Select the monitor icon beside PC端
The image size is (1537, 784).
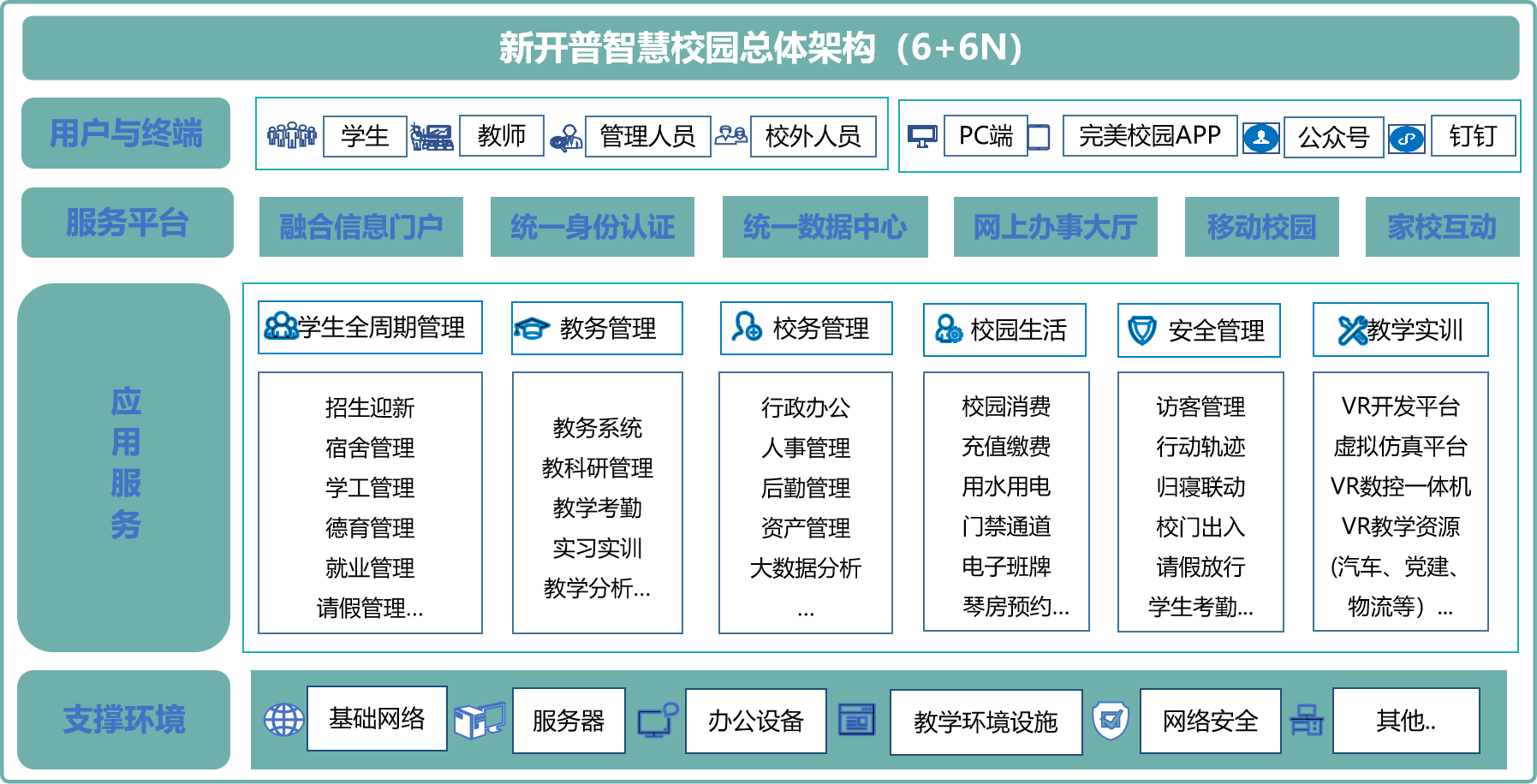924,134
